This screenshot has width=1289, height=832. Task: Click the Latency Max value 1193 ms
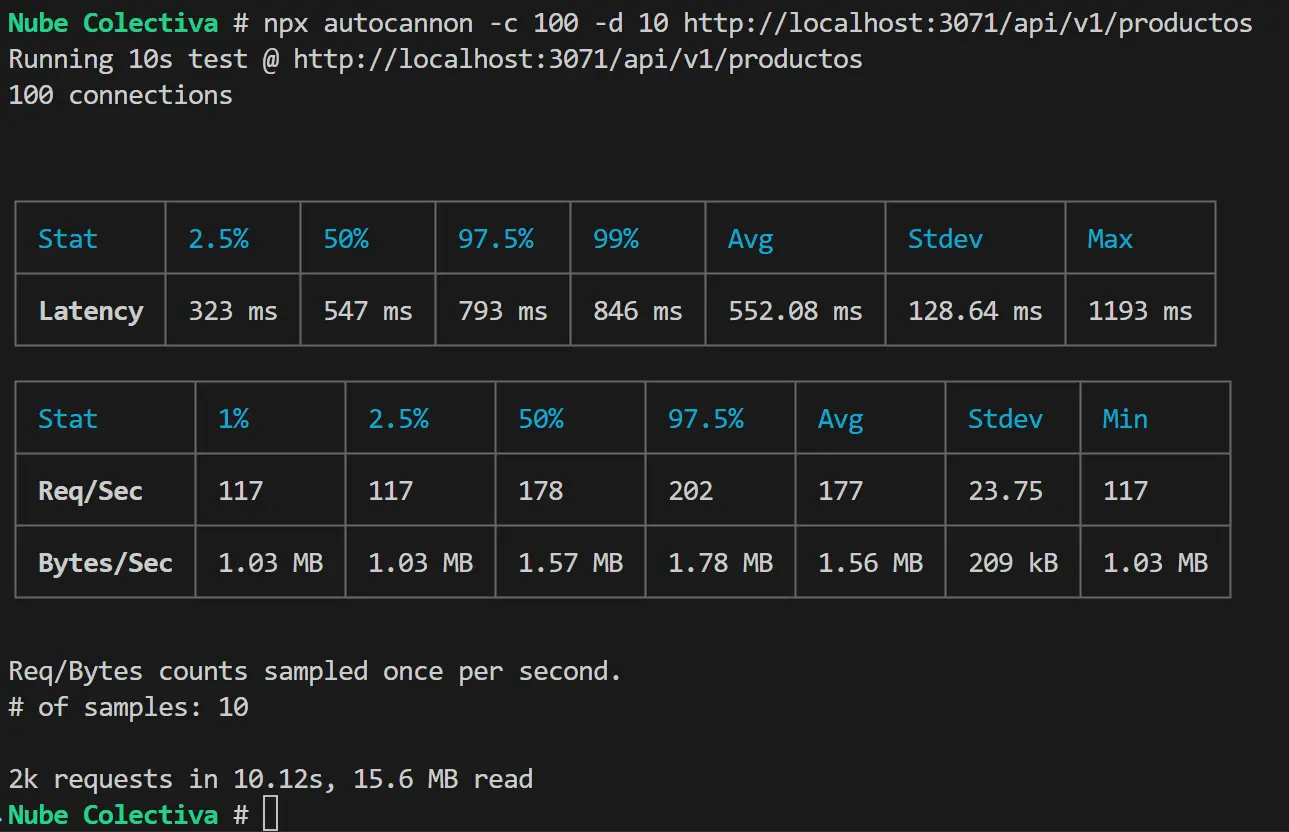pyautogui.click(x=1140, y=311)
